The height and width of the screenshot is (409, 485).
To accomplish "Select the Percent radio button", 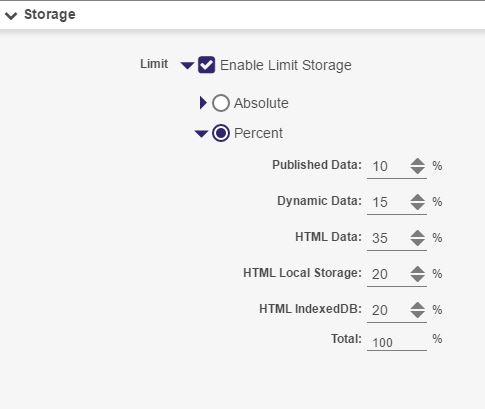I will click(x=221, y=133).
